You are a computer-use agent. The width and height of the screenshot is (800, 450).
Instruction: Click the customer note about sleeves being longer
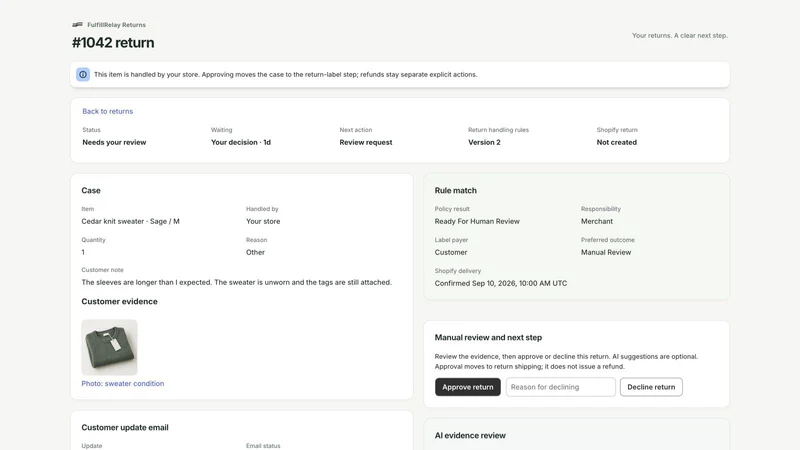(x=237, y=282)
